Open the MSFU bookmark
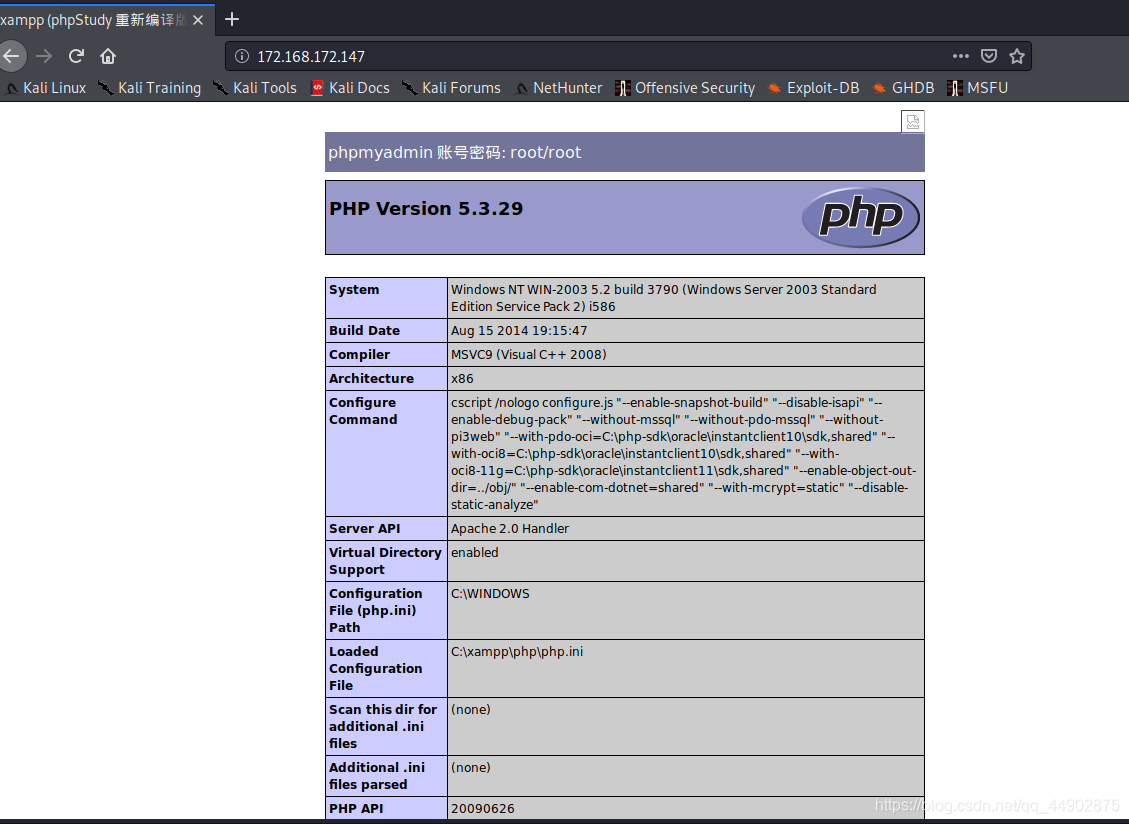The width and height of the screenshot is (1129, 824). [978, 88]
